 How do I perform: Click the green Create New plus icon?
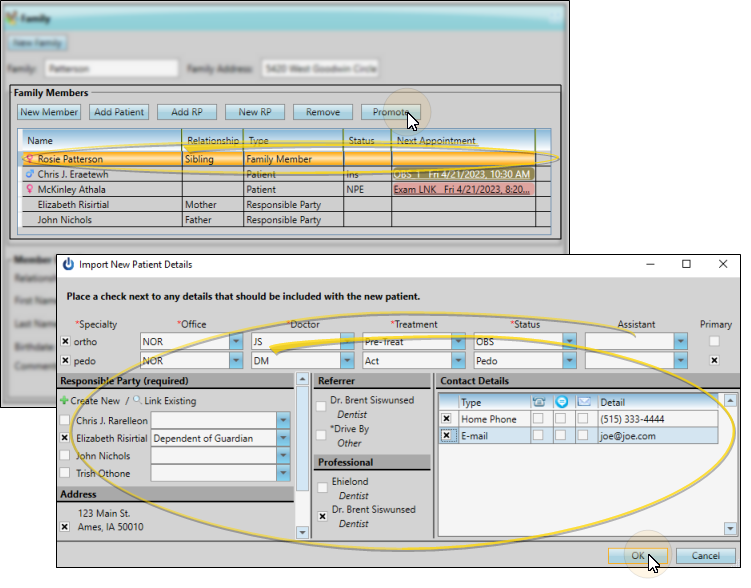(64, 401)
